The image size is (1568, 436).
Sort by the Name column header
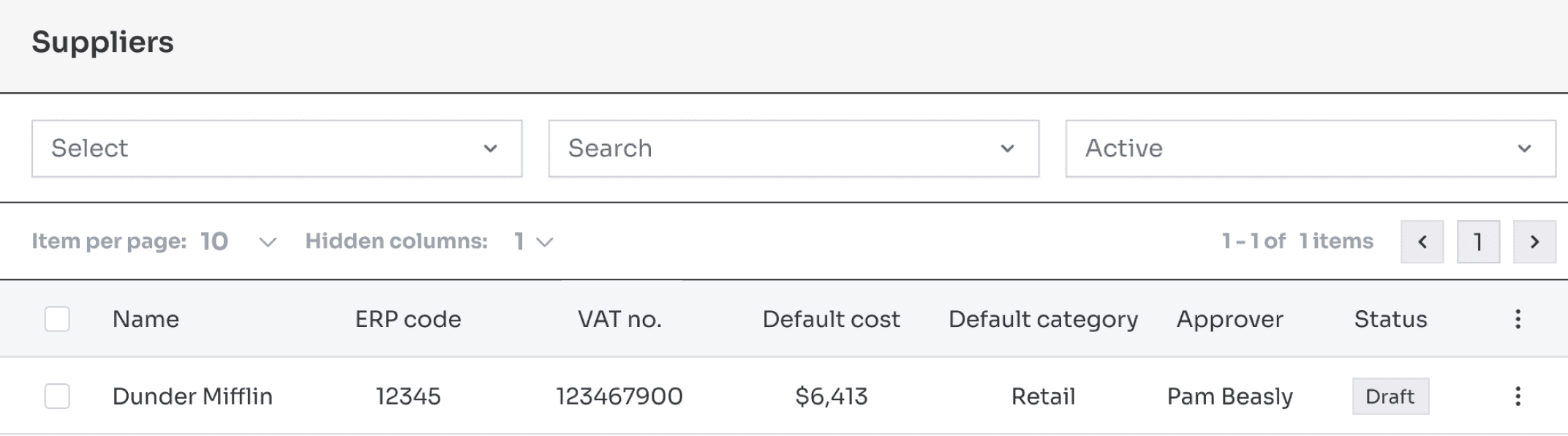tap(146, 319)
